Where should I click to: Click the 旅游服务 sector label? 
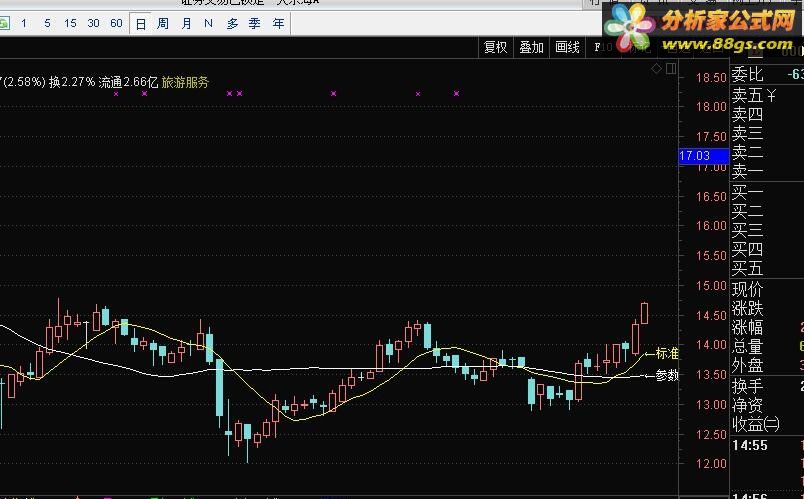pos(185,82)
